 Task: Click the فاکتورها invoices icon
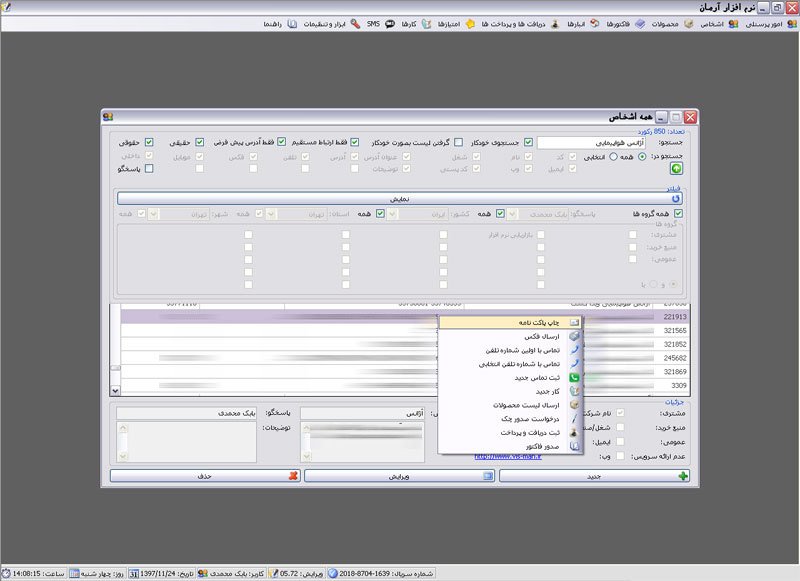640,24
